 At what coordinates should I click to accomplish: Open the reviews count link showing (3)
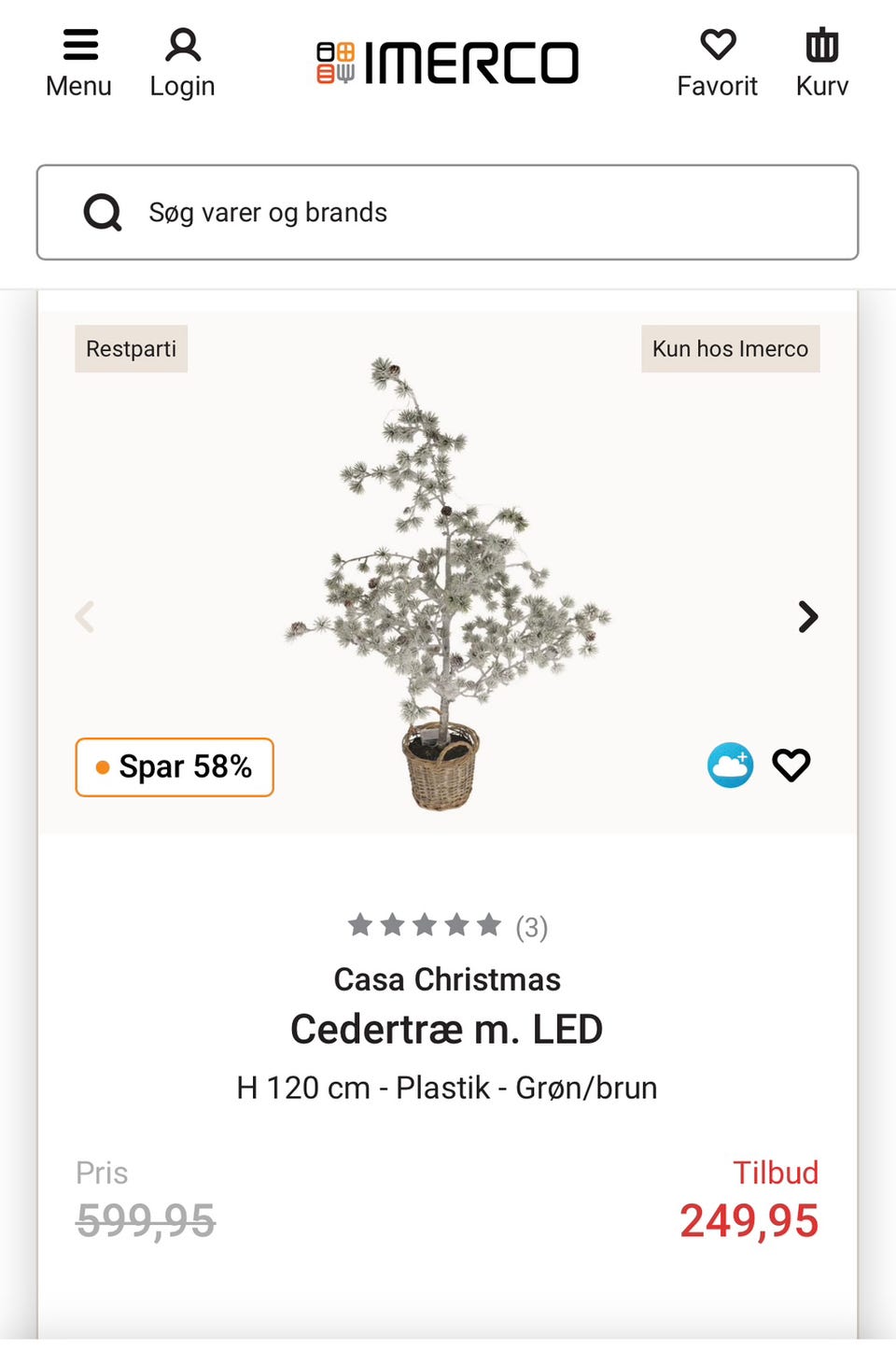pyautogui.click(x=530, y=927)
